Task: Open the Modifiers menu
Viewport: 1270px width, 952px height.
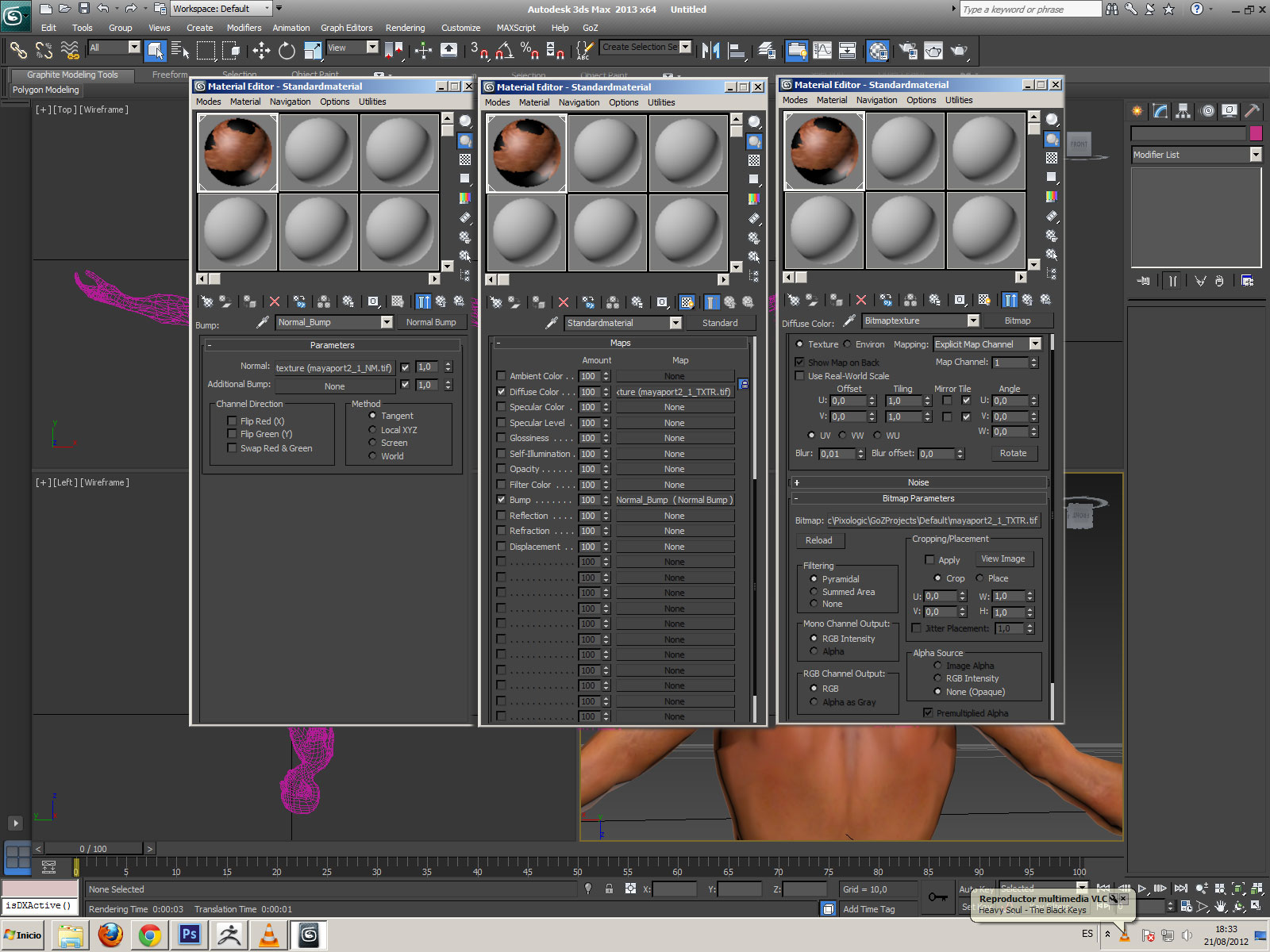Action: click(x=244, y=28)
